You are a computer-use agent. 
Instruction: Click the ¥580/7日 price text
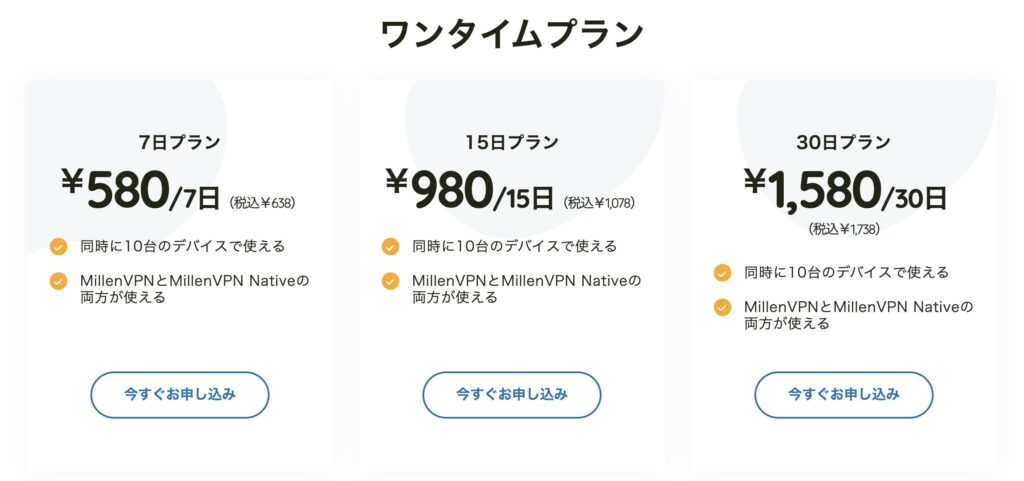140,190
